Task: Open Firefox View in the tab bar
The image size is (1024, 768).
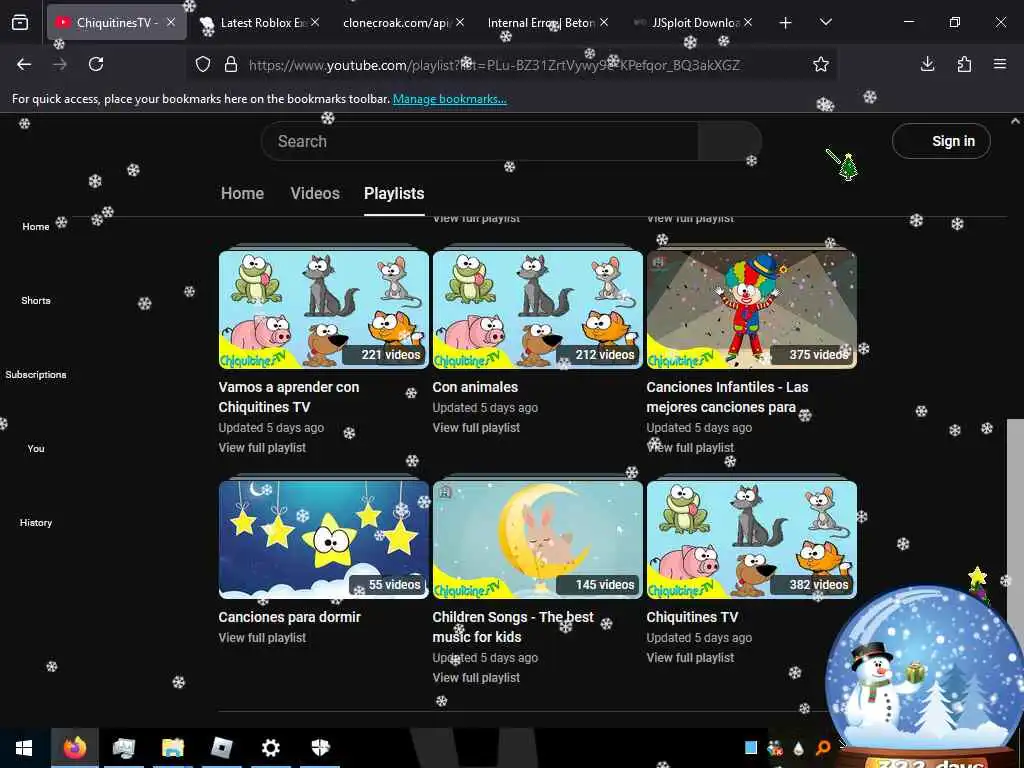Action: coord(20,22)
